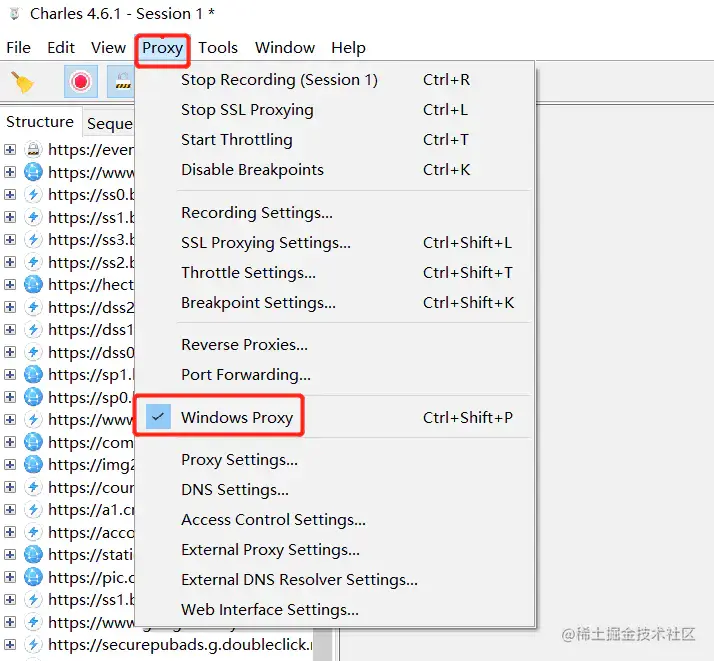Click the globe icon of https://sp1 row
Screen dimensions: 714x661
(x=33, y=375)
